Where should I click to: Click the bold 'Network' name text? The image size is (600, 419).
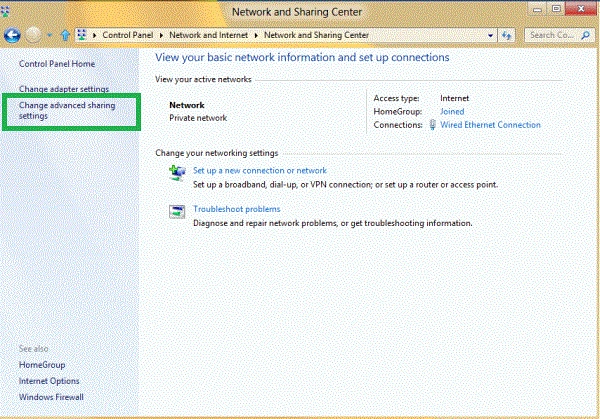[187, 105]
